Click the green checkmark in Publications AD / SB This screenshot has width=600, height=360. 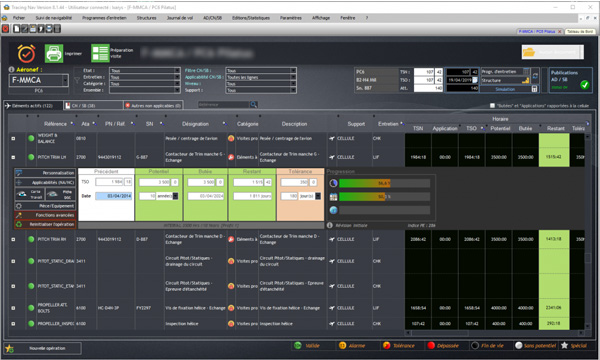pos(584,85)
